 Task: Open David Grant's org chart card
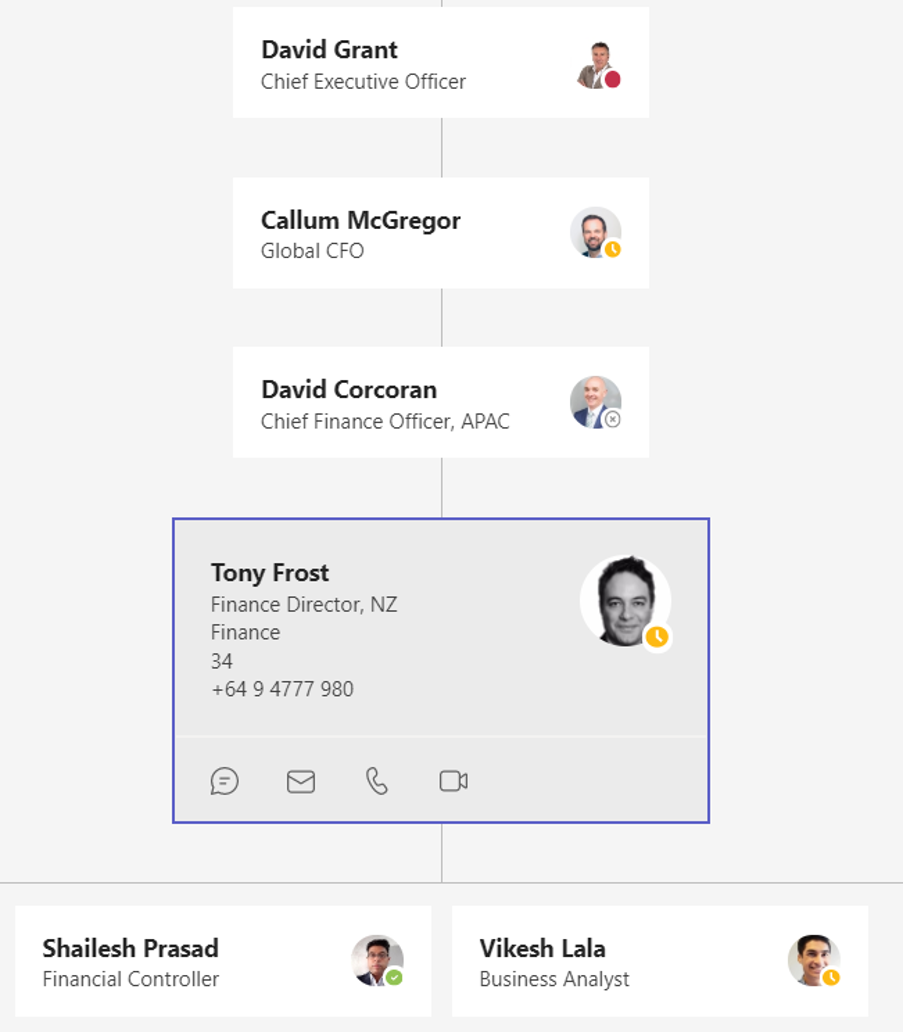click(x=441, y=63)
